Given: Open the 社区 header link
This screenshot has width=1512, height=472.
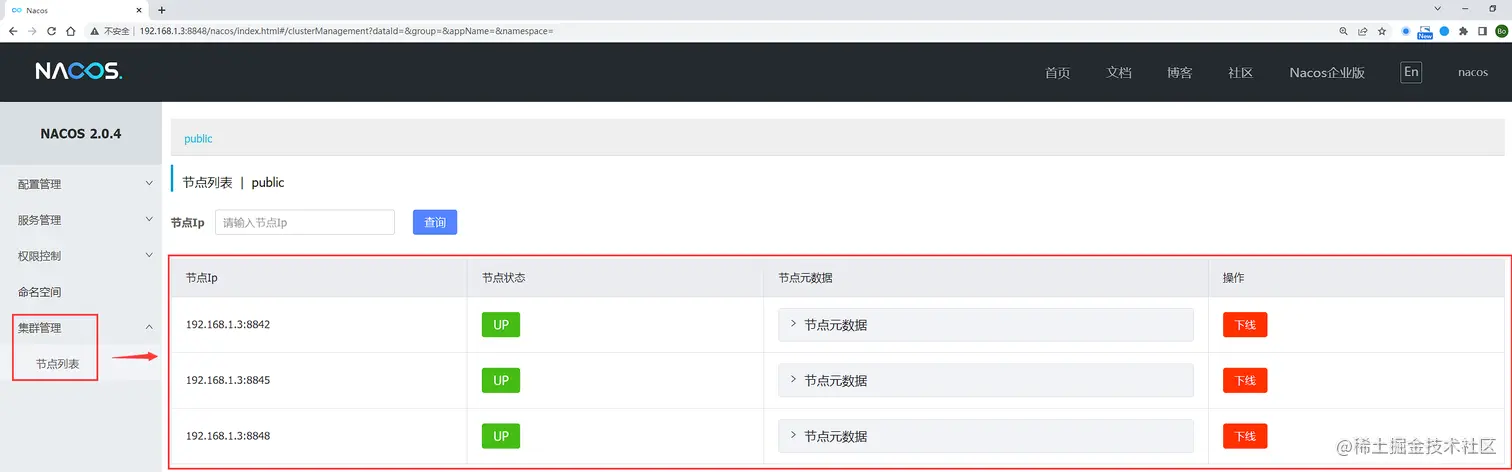Looking at the screenshot, I should click(1241, 73).
